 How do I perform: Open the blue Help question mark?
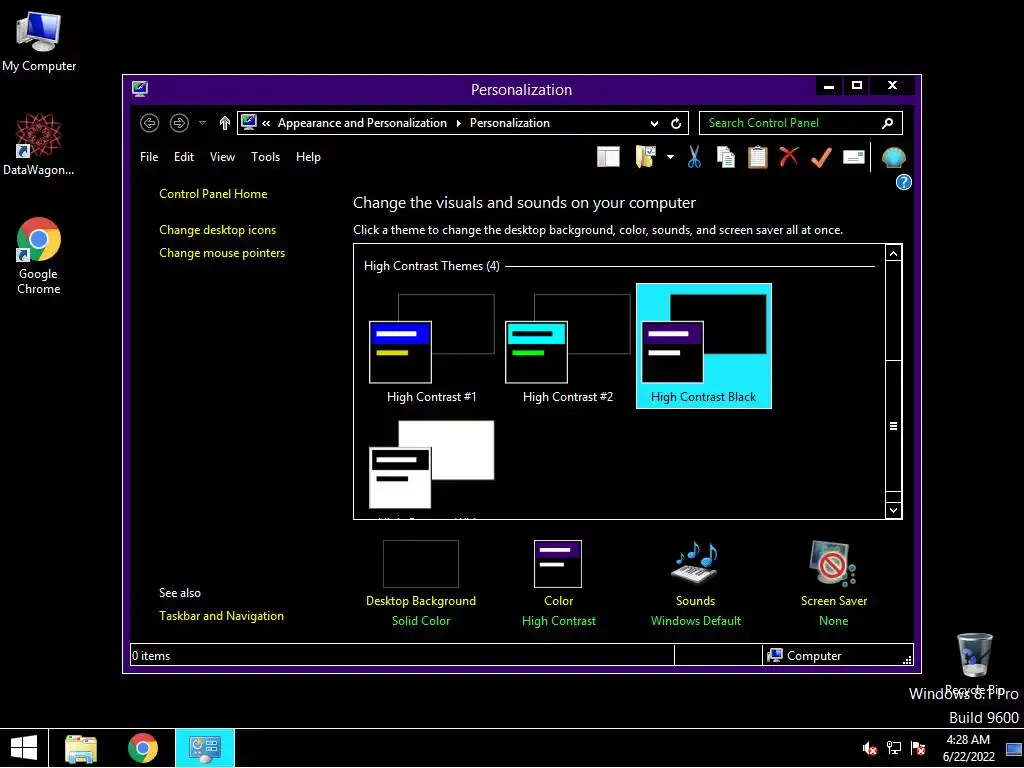(x=903, y=182)
